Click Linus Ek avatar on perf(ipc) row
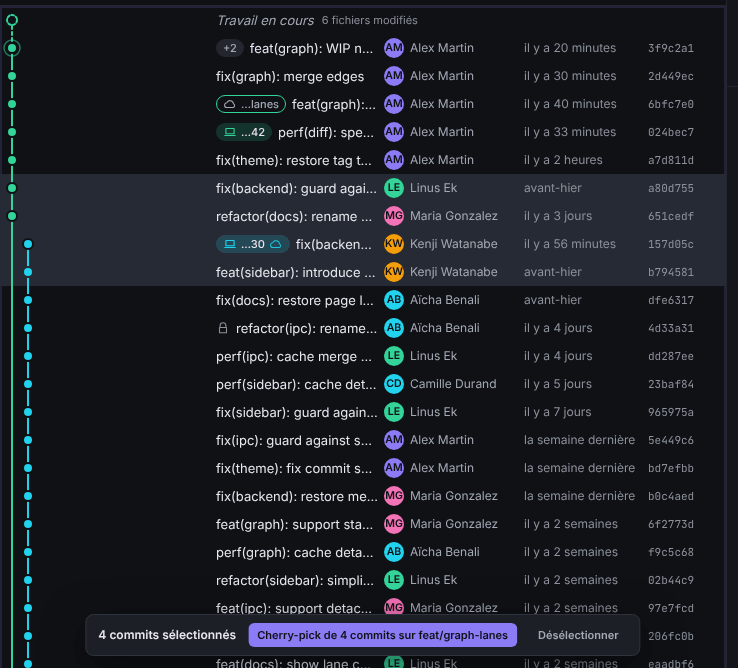738x668 pixels. click(x=394, y=356)
